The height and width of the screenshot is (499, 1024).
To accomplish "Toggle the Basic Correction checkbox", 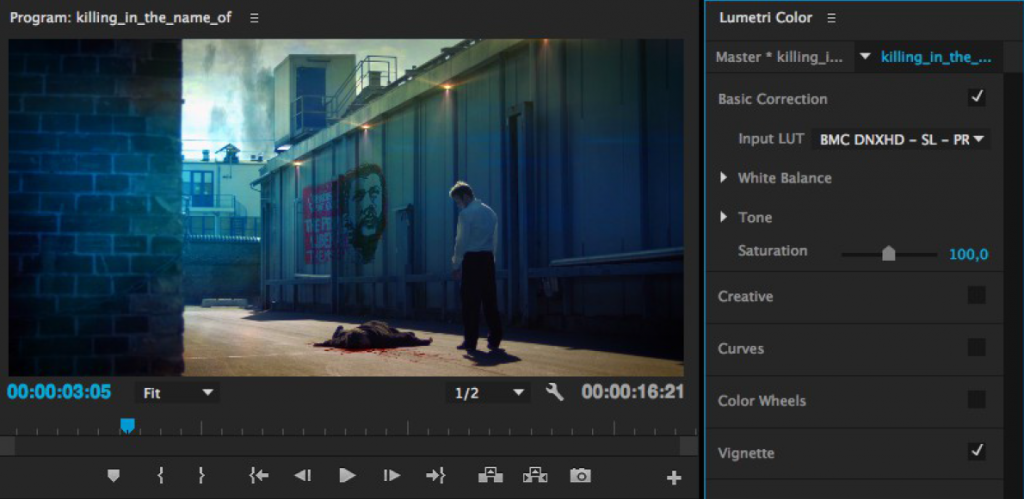I will pyautogui.click(x=976, y=98).
